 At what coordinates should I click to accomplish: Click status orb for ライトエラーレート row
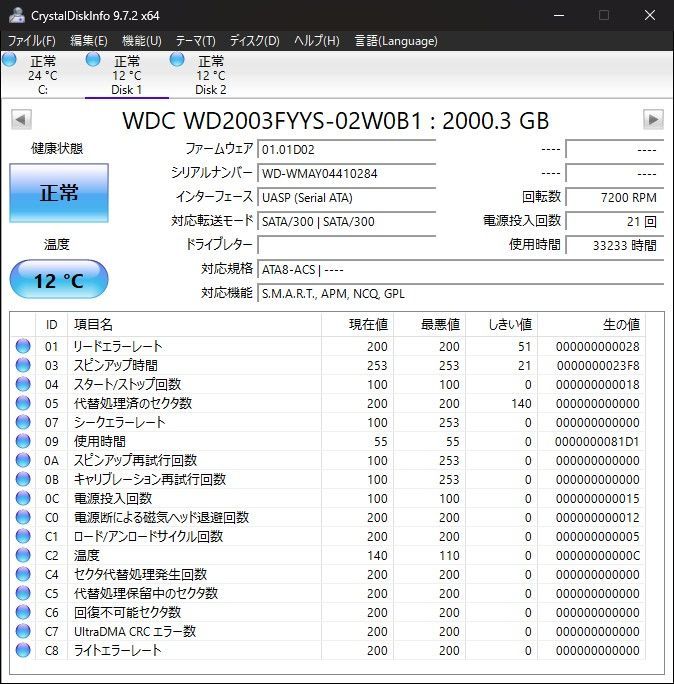(x=23, y=650)
